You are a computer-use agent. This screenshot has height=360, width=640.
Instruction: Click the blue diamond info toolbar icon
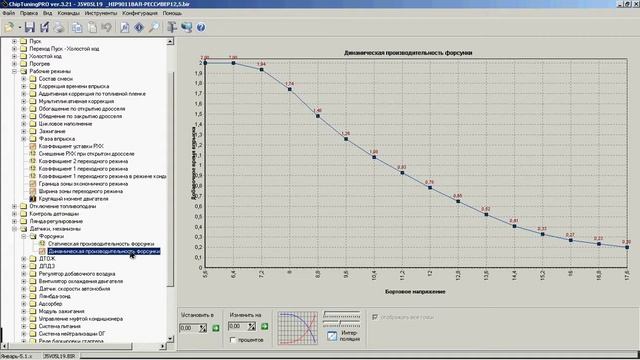click(x=139, y=27)
